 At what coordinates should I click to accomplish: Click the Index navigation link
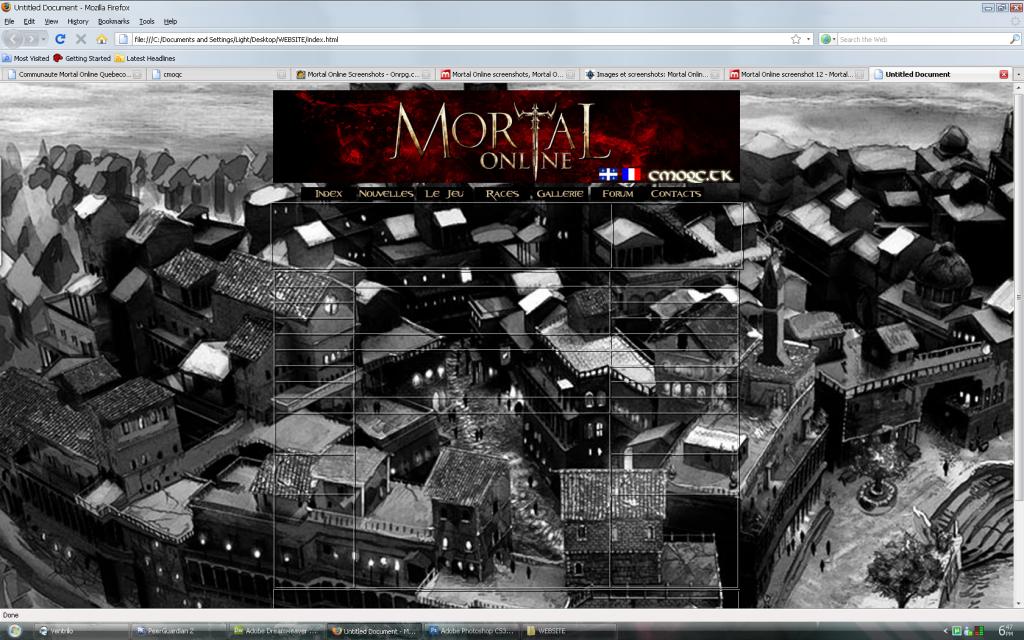(x=328, y=193)
